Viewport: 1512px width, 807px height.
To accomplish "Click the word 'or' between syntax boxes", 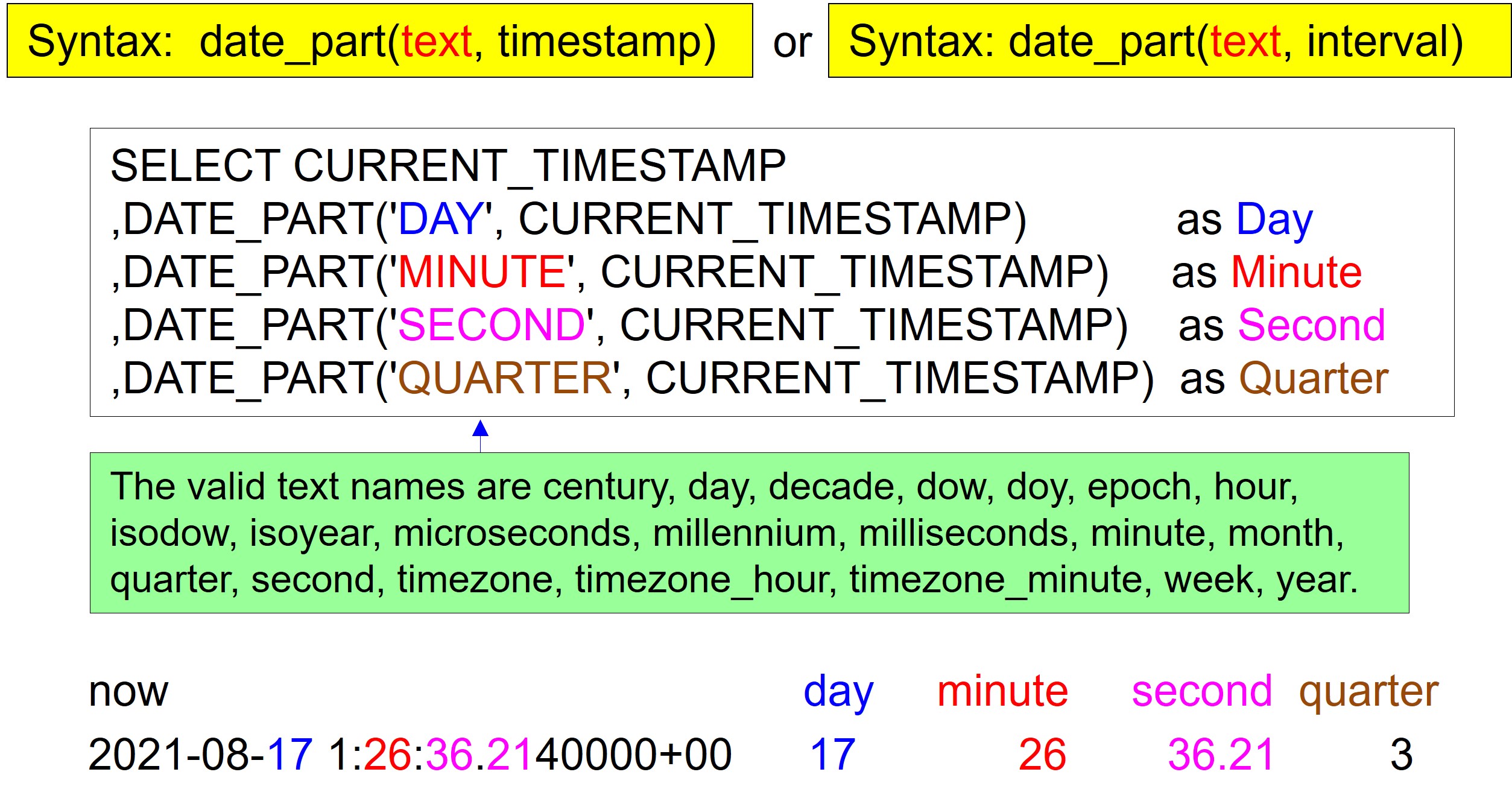I will coord(792,43).
